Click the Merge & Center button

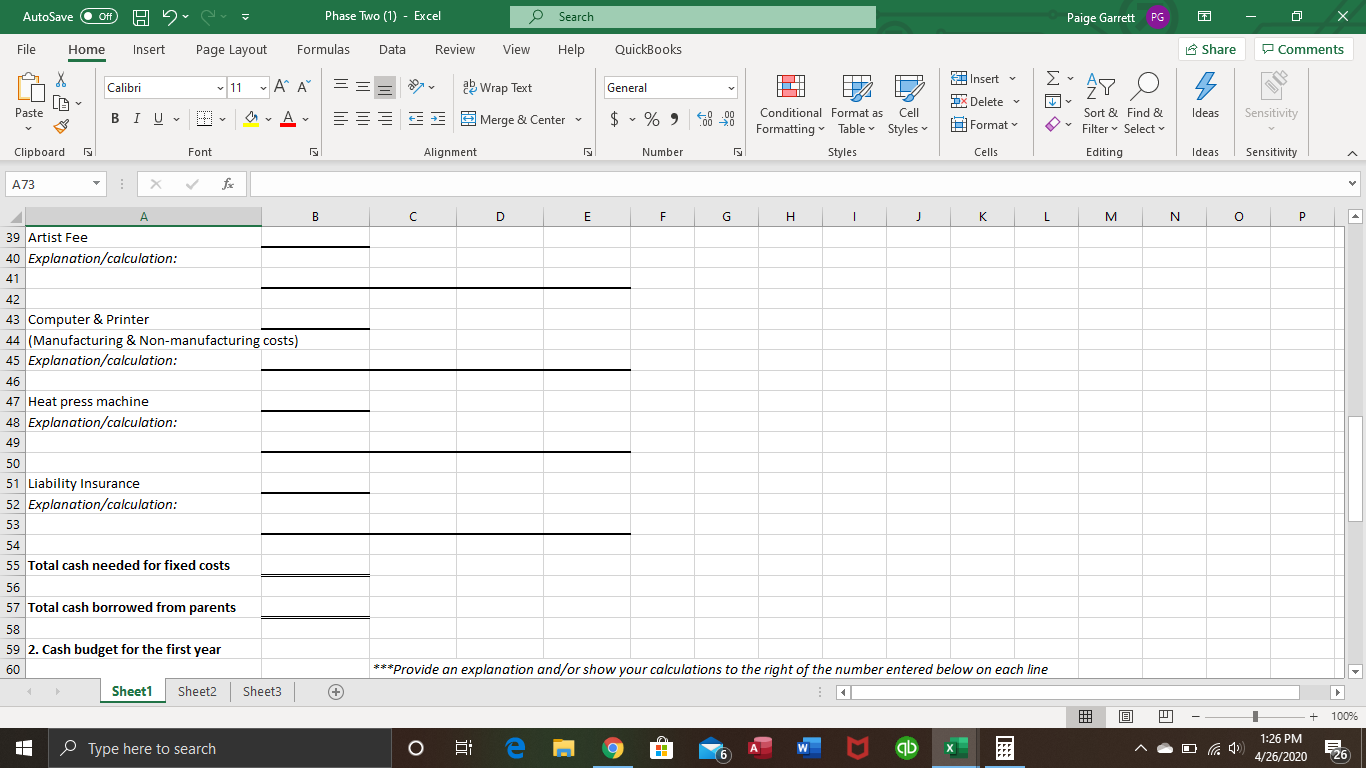pos(514,119)
